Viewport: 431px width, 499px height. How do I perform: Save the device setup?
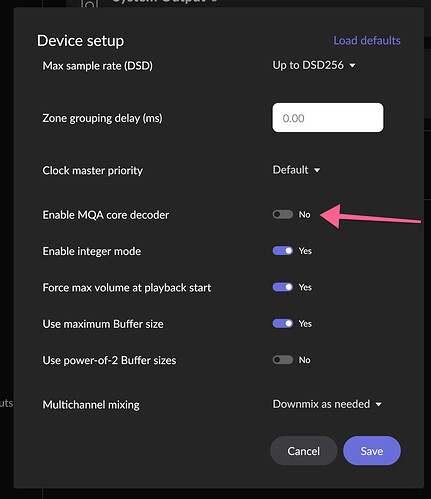[x=372, y=451]
